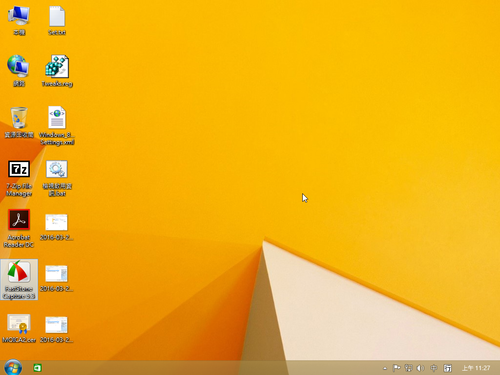Show hidden tray icons arrow
This screenshot has width=500, height=375.
(385, 368)
